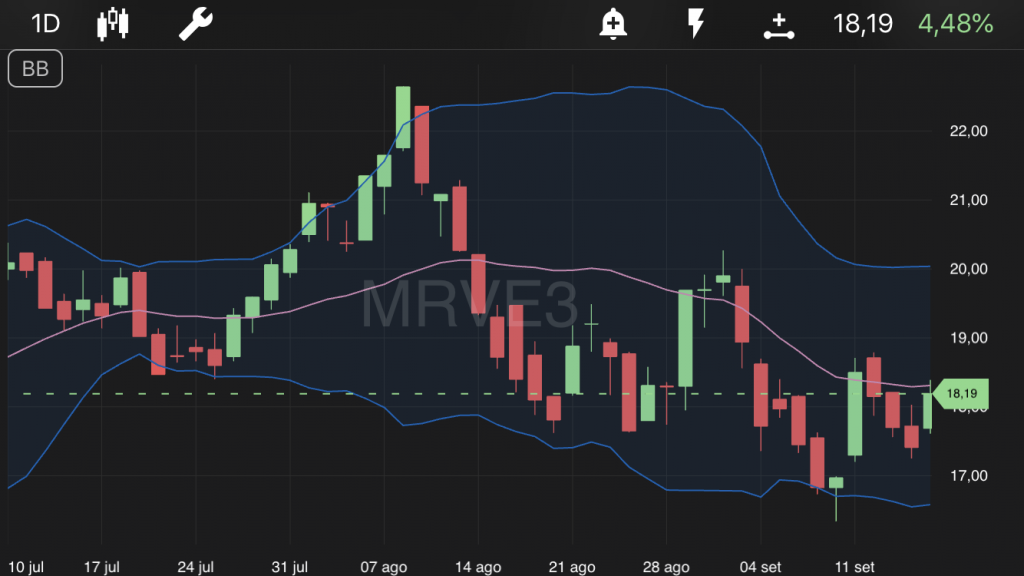Viewport: 1024px width, 576px height.
Task: Click the 14 ago date label
Action: [478, 567]
